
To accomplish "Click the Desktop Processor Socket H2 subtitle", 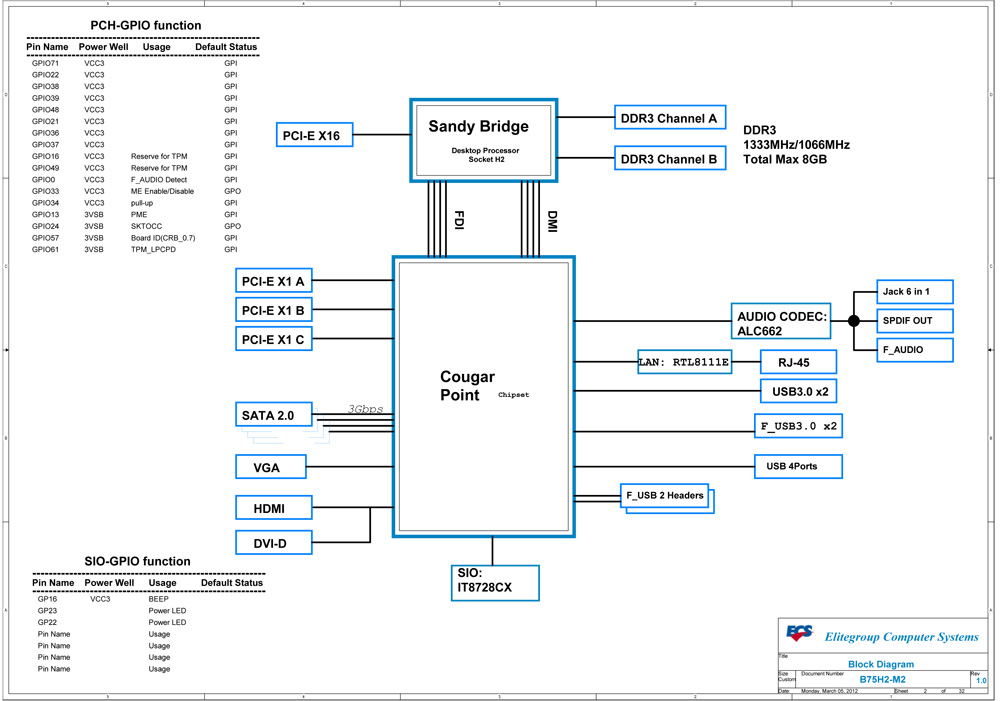I will pyautogui.click(x=485, y=155).
